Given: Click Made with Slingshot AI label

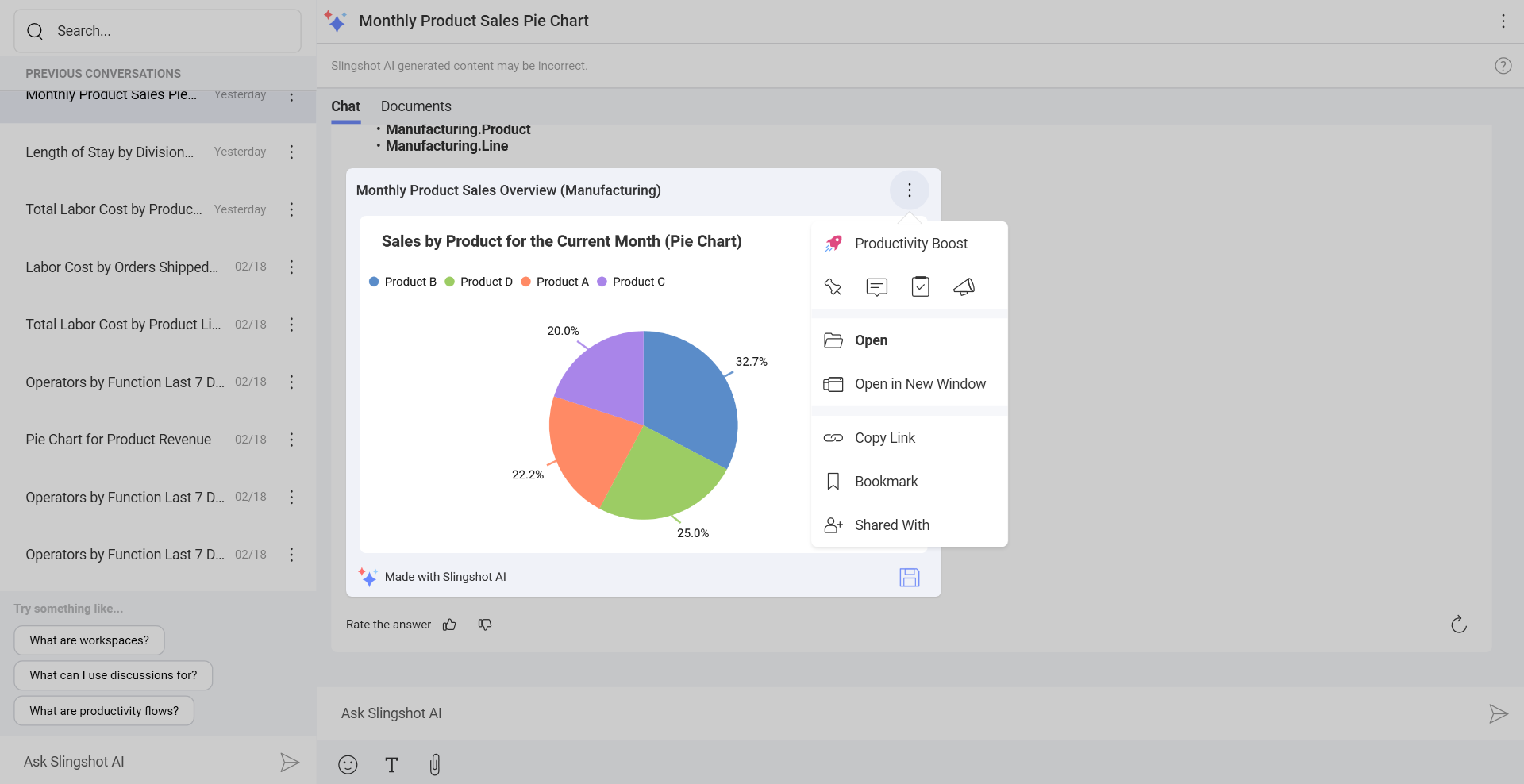Looking at the screenshot, I should [445, 577].
